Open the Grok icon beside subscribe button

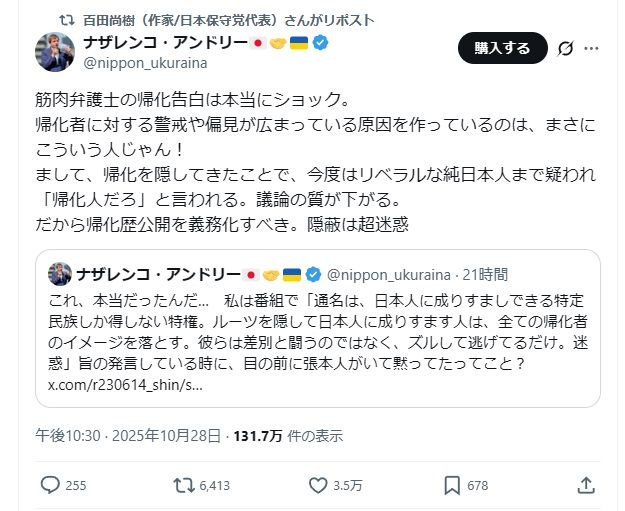point(565,48)
